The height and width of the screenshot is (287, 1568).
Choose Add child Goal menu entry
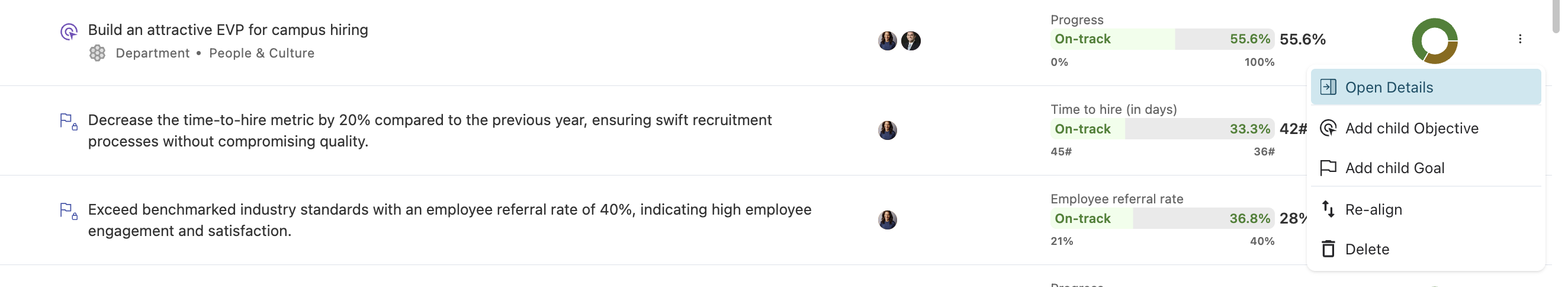(1394, 168)
